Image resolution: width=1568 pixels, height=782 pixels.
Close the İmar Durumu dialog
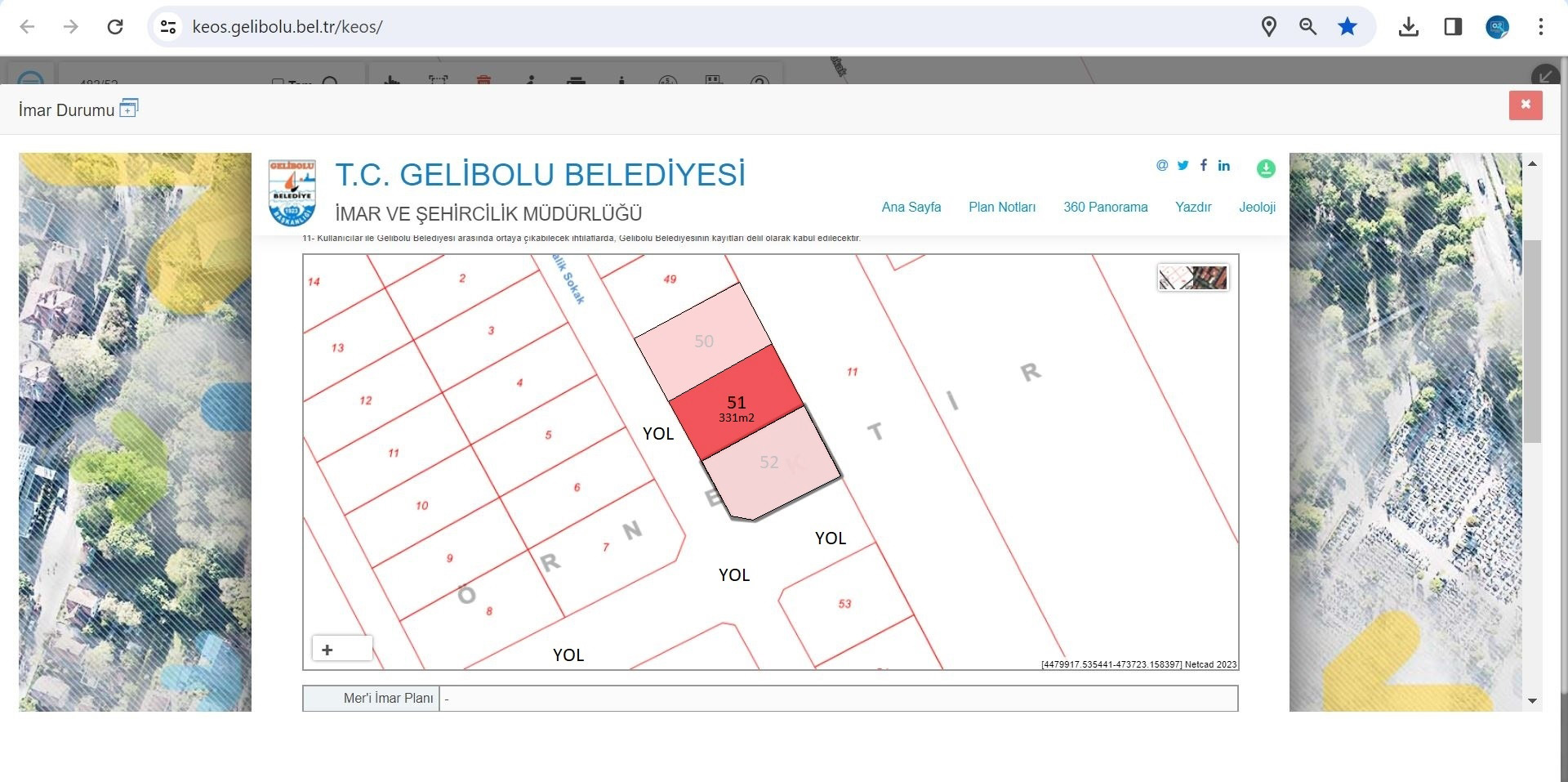click(1525, 105)
